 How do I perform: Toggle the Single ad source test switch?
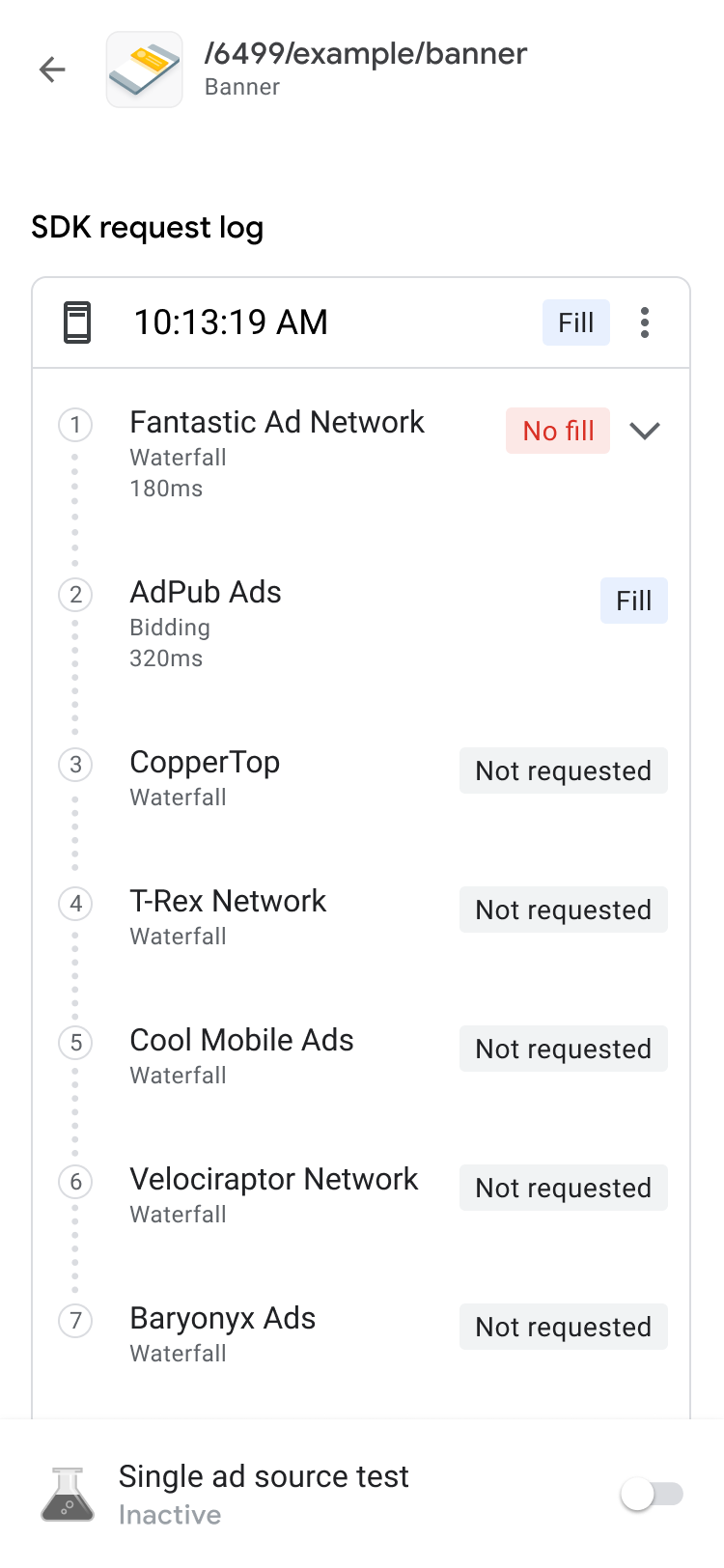(x=653, y=1495)
